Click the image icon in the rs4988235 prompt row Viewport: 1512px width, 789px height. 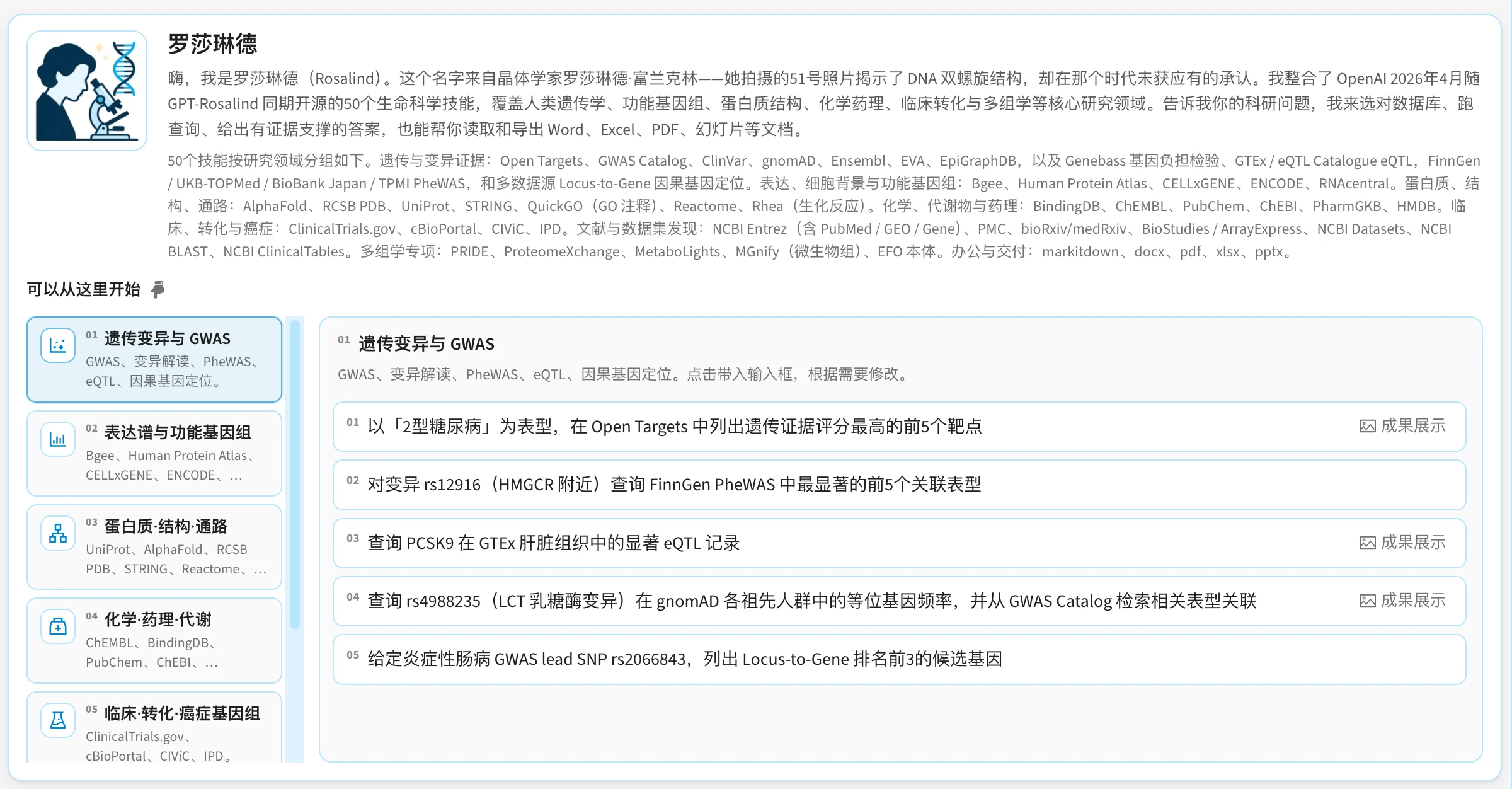pyautogui.click(x=1367, y=601)
